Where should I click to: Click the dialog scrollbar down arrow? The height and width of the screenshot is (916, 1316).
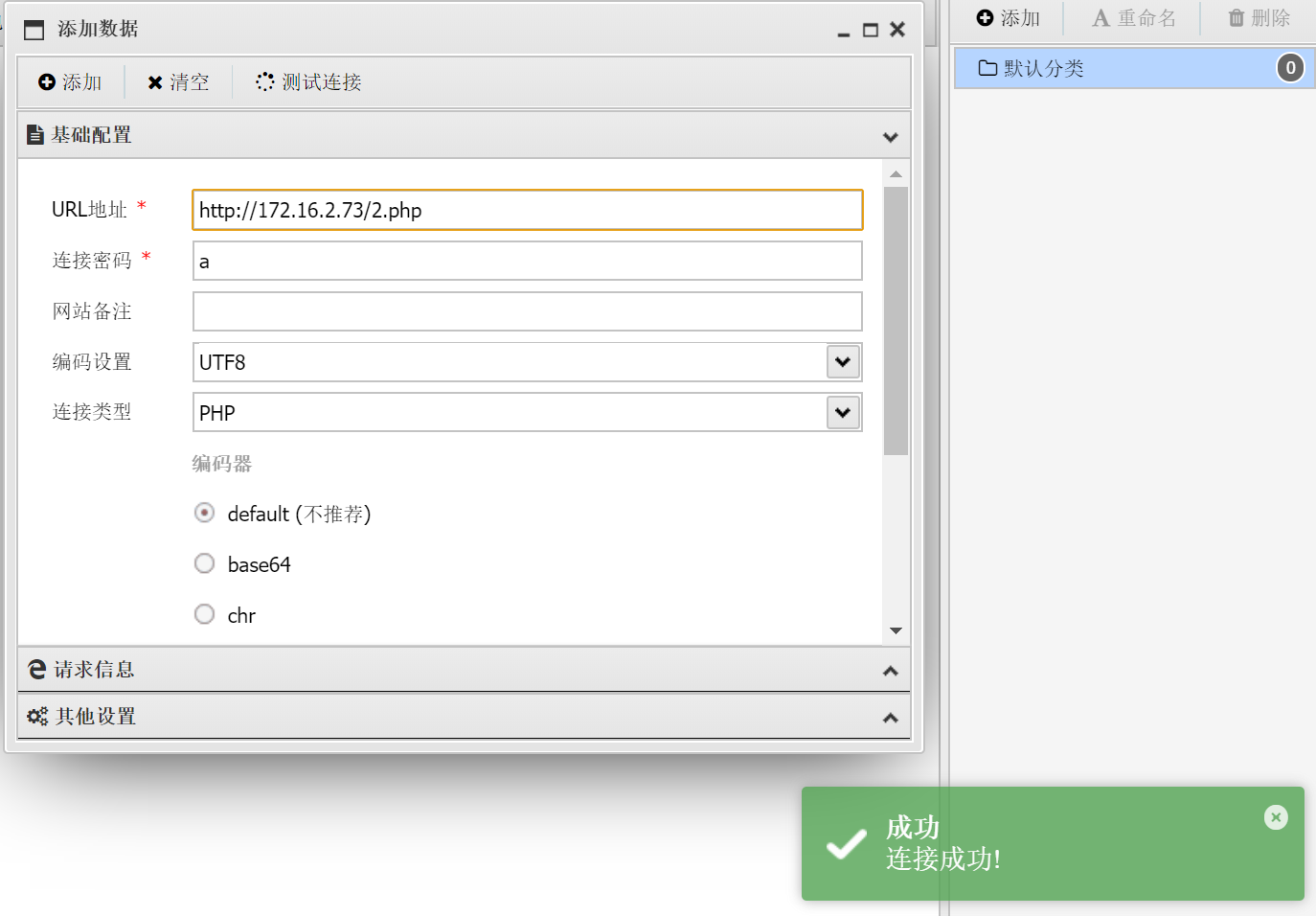click(896, 630)
